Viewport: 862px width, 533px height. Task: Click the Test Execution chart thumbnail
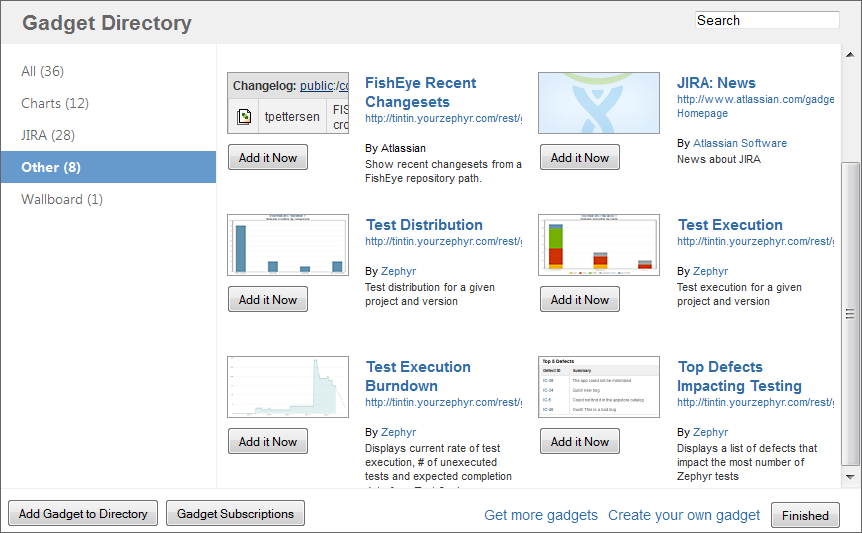(x=598, y=244)
